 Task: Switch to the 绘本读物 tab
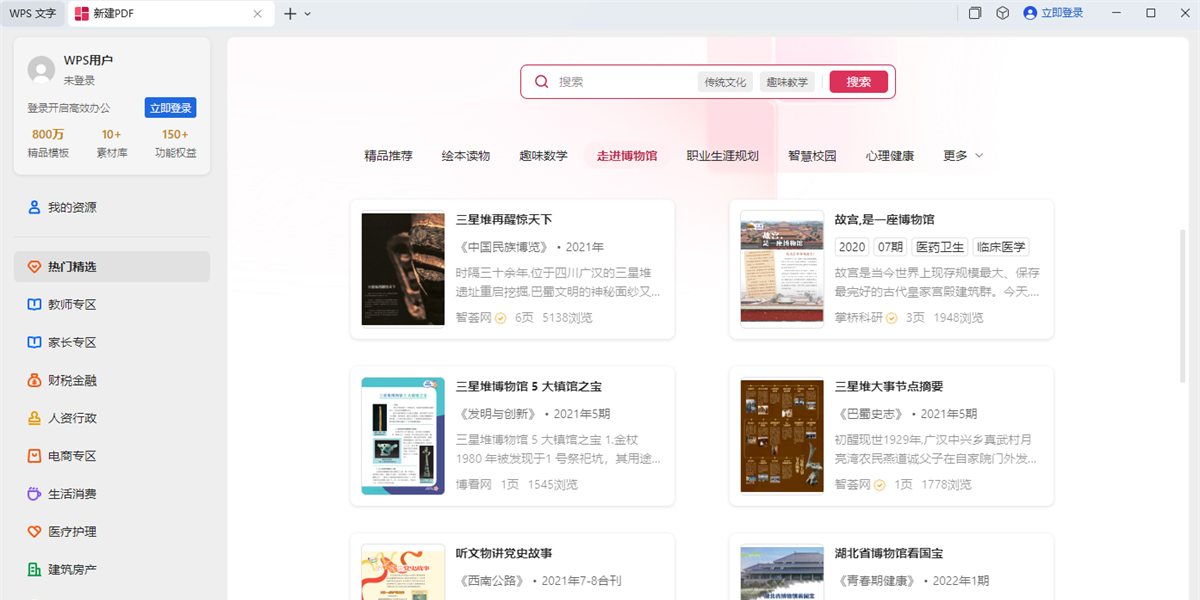click(x=466, y=156)
